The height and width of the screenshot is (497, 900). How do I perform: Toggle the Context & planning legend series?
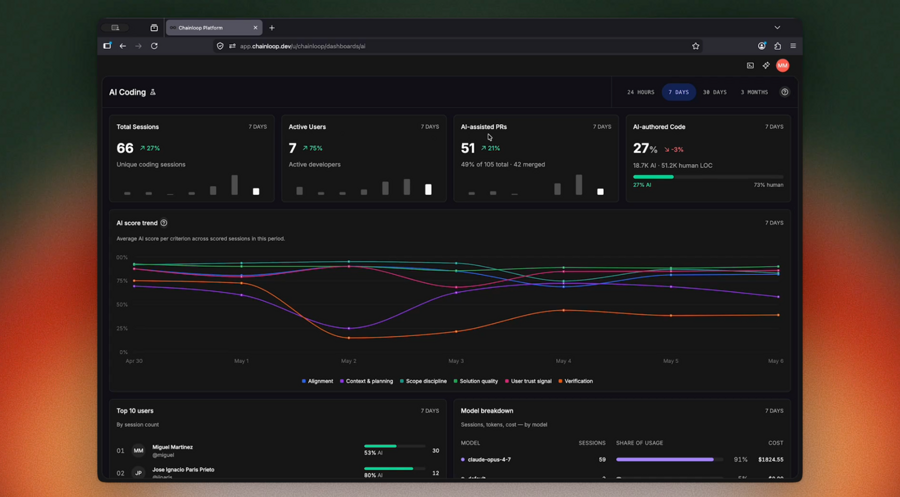(366, 381)
